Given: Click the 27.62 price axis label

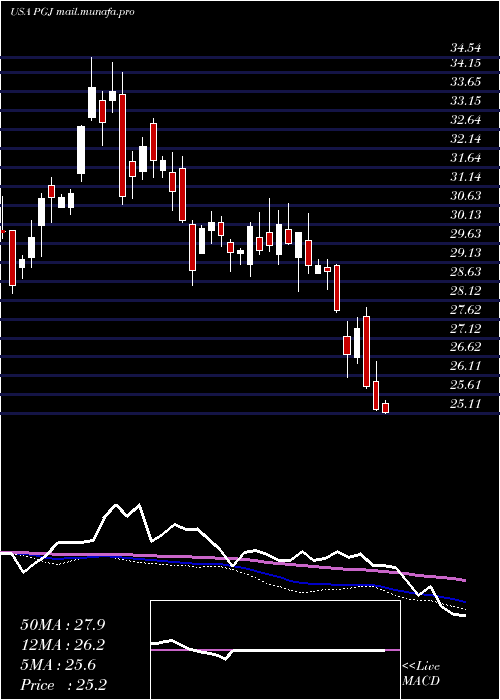Looking at the screenshot, I should 465,309.
